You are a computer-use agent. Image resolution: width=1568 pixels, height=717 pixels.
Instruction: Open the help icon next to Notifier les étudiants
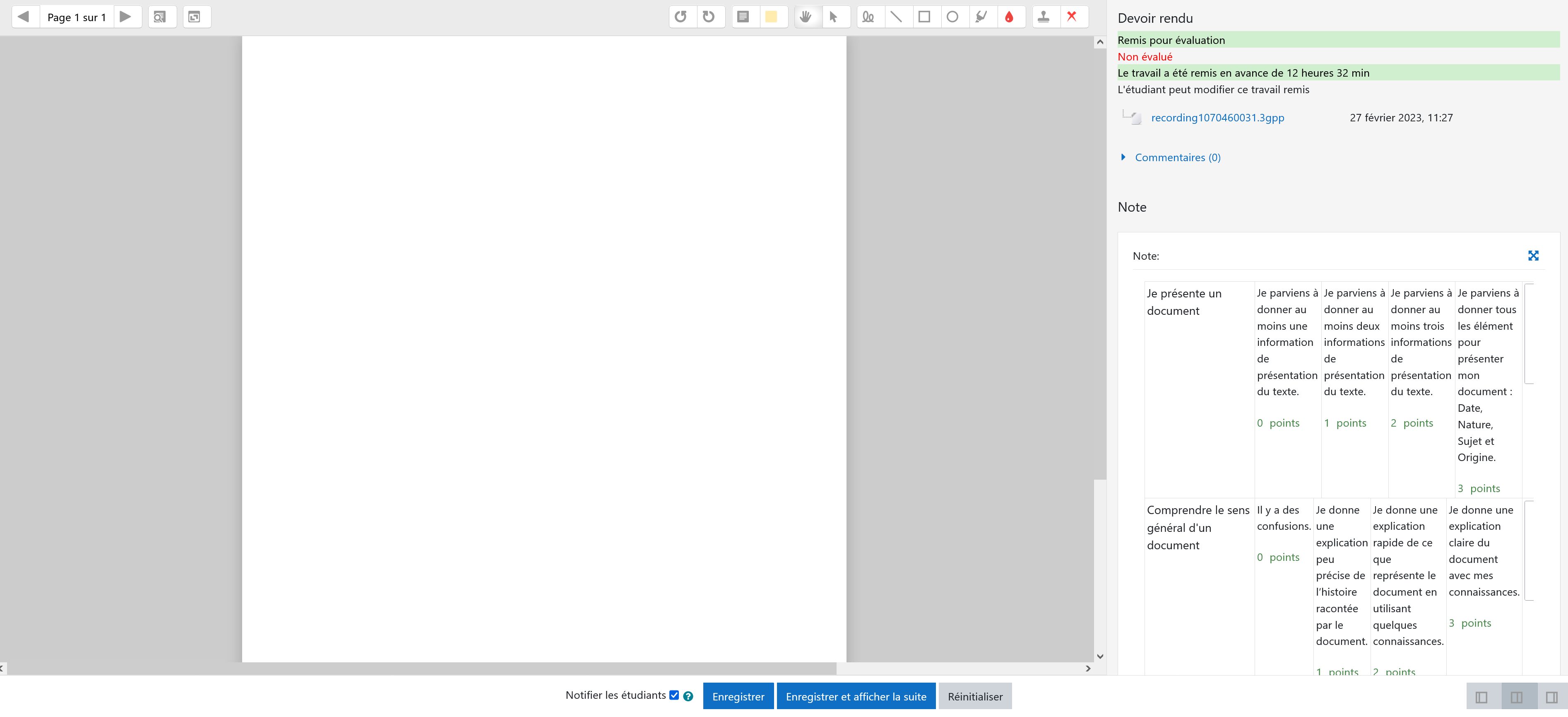(x=688, y=696)
